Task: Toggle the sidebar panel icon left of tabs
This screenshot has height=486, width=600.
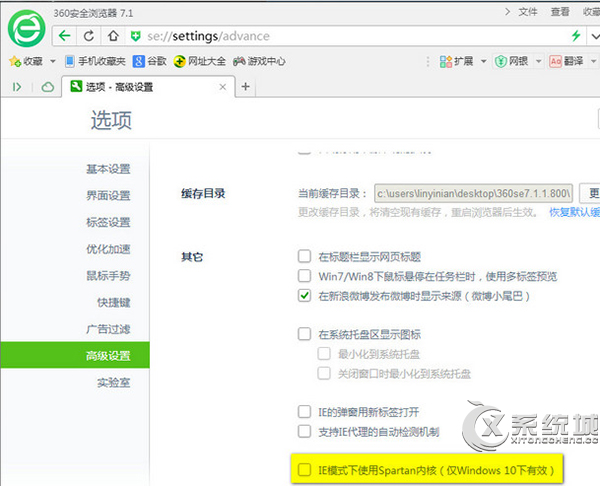Action: tap(16, 87)
